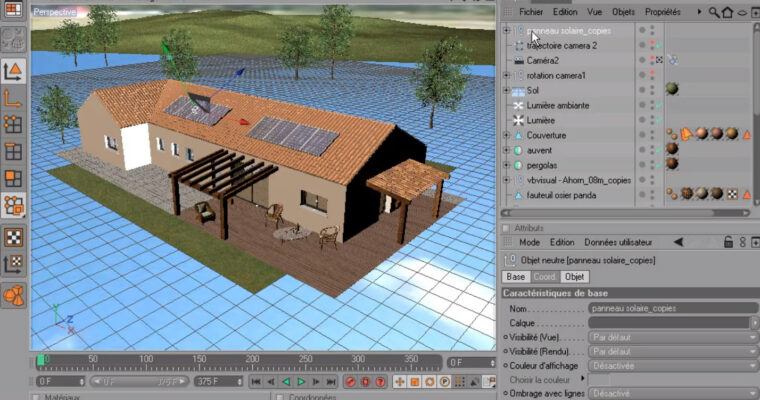The width and height of the screenshot is (760, 400).
Task: Open the Fichier menu
Action: click(531, 12)
